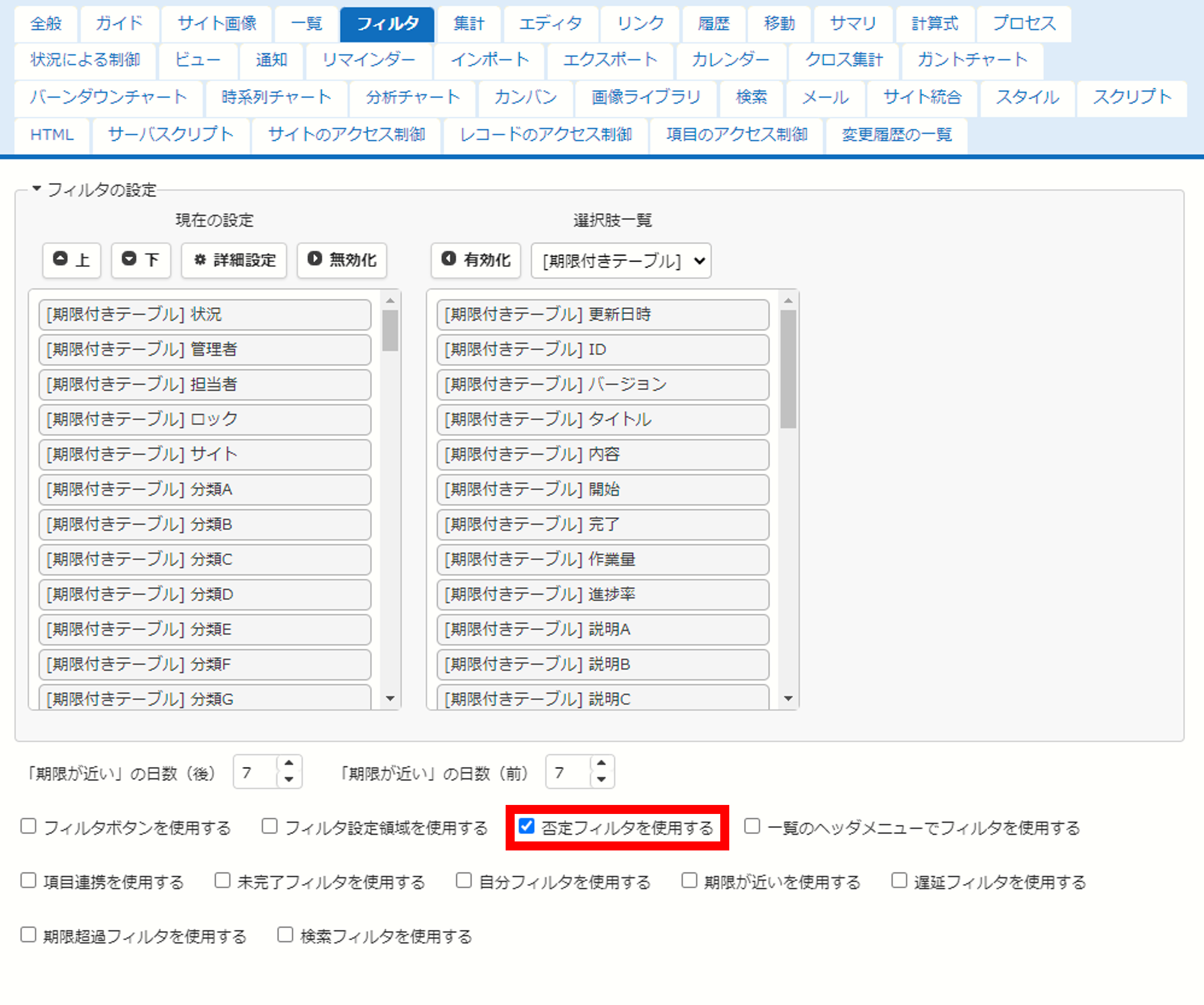Click scroll-up arrow of 選択肢一覧 list
The height and width of the screenshot is (1005, 1204).
789,301
